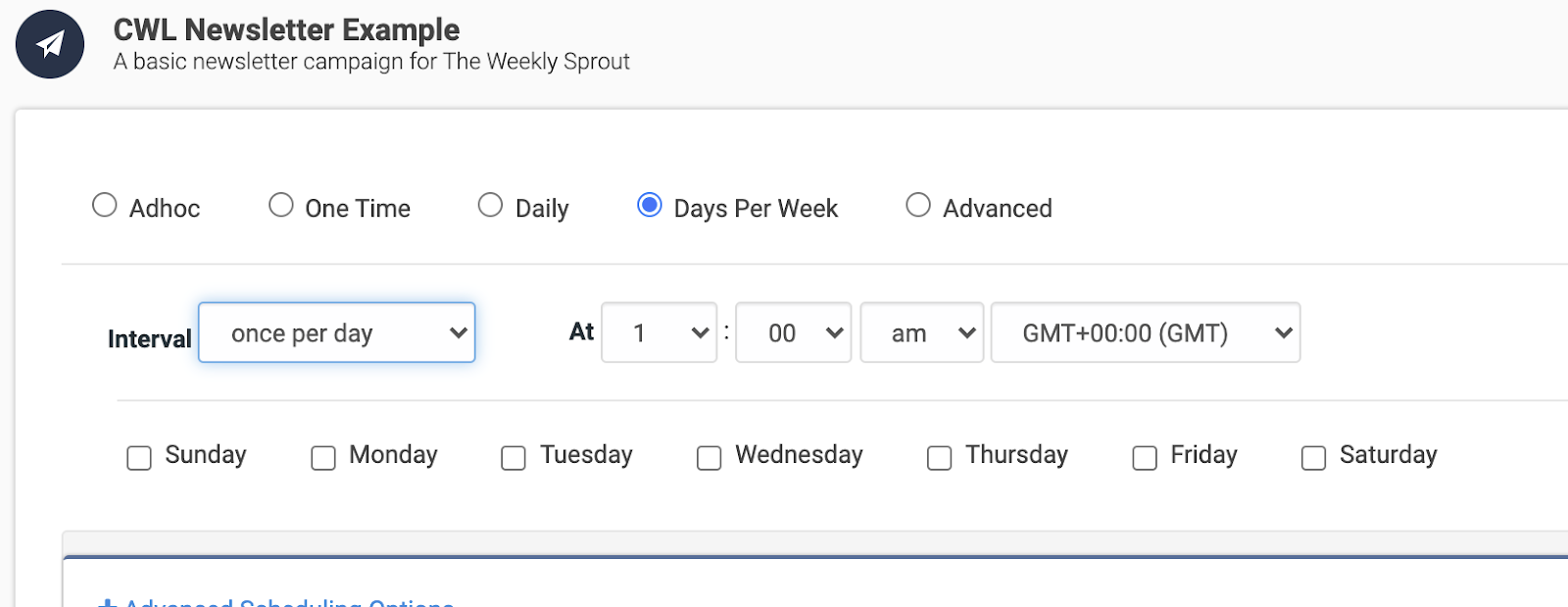Open the minutes dropdown showing 00
The height and width of the screenshot is (607, 1568).
pos(794,332)
